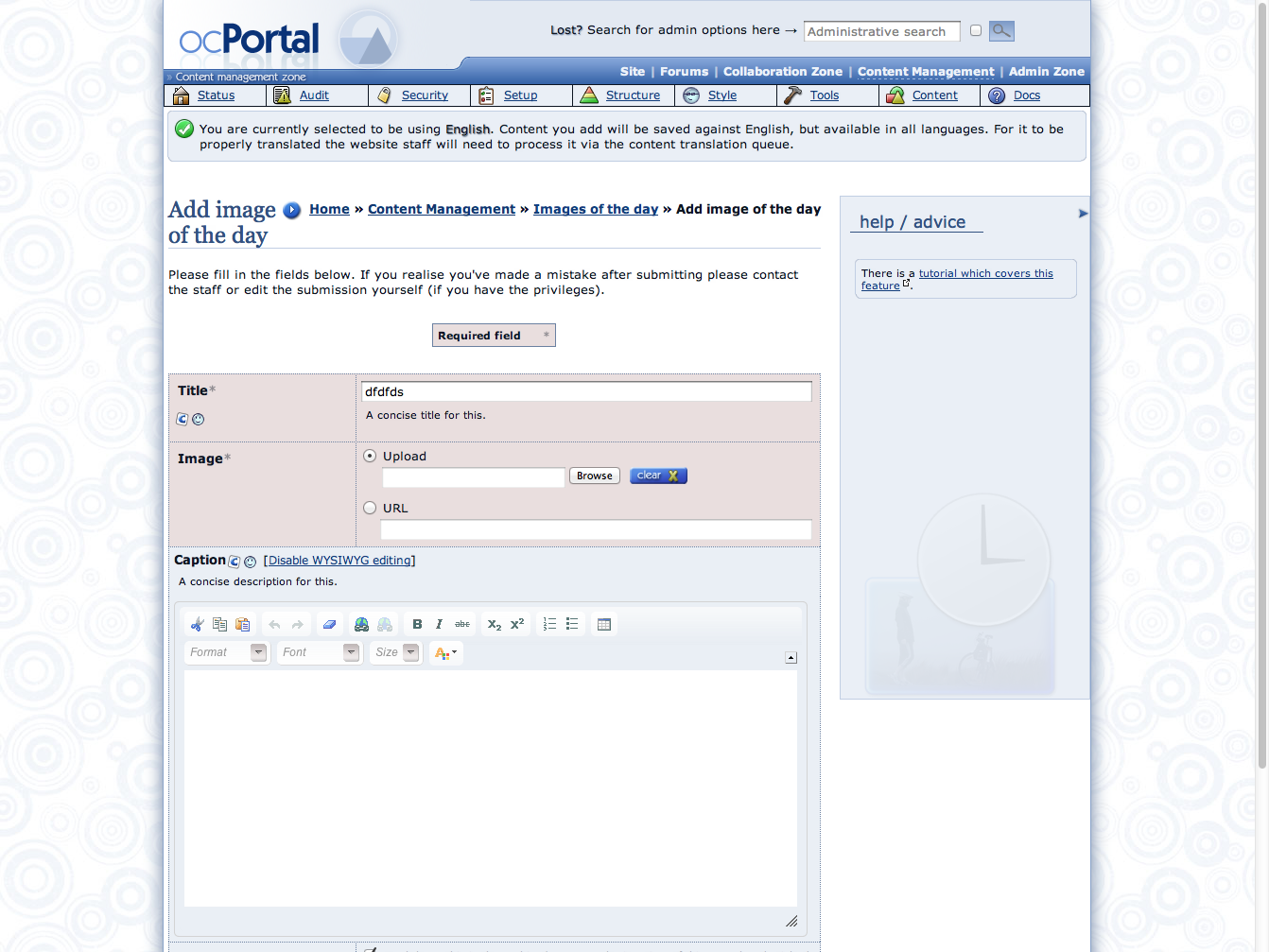Tick the checkbox beside administrative search
1269x952 pixels.
(976, 31)
